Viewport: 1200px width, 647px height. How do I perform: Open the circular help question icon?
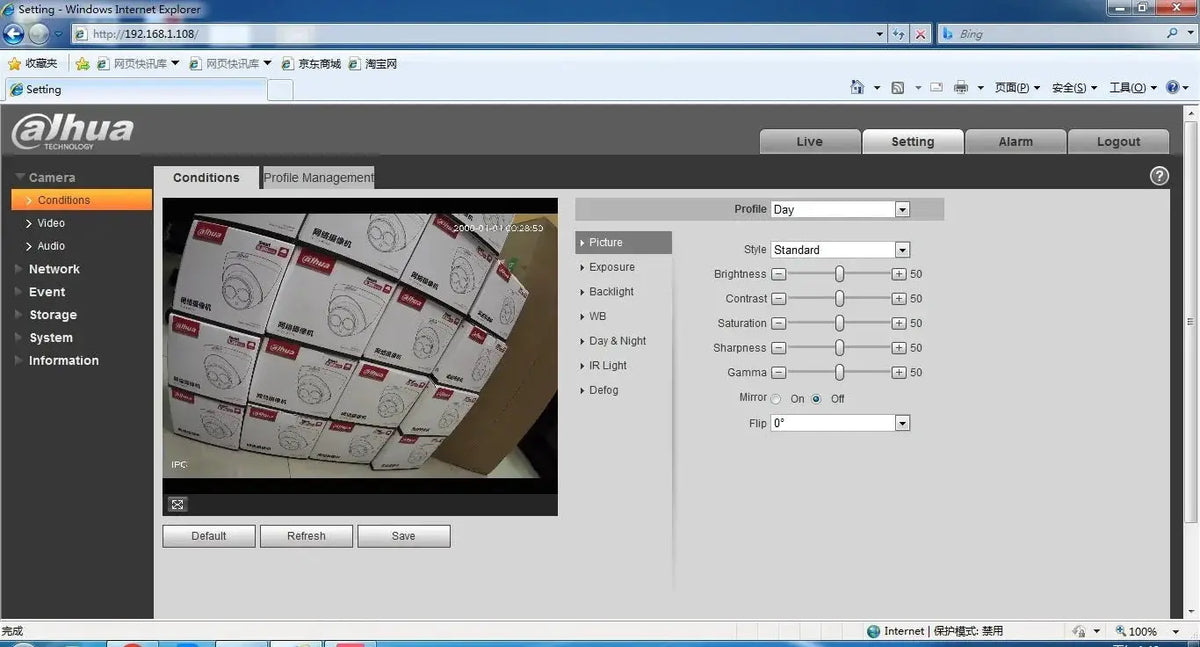click(x=1159, y=176)
